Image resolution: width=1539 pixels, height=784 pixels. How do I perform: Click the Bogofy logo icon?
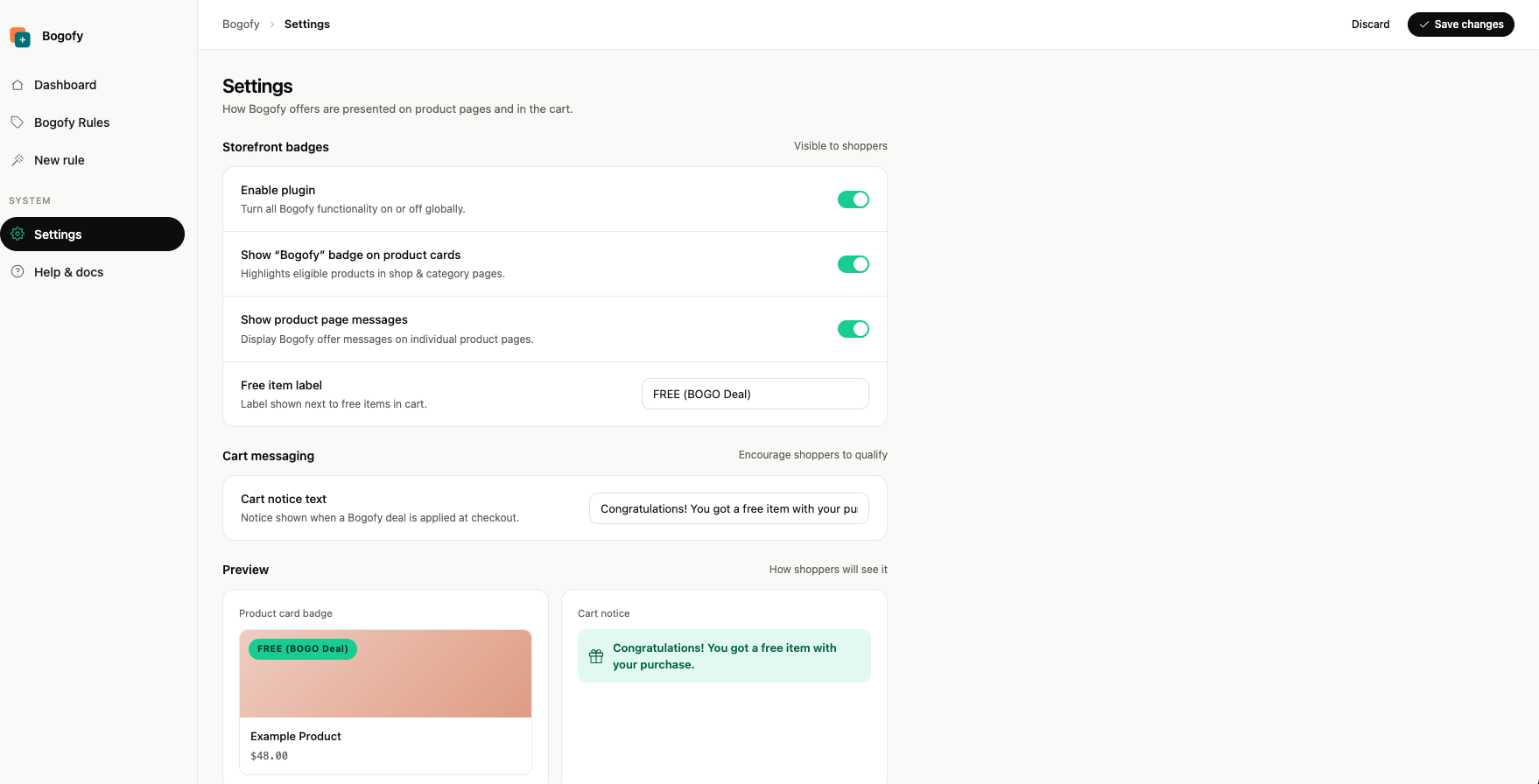20,37
